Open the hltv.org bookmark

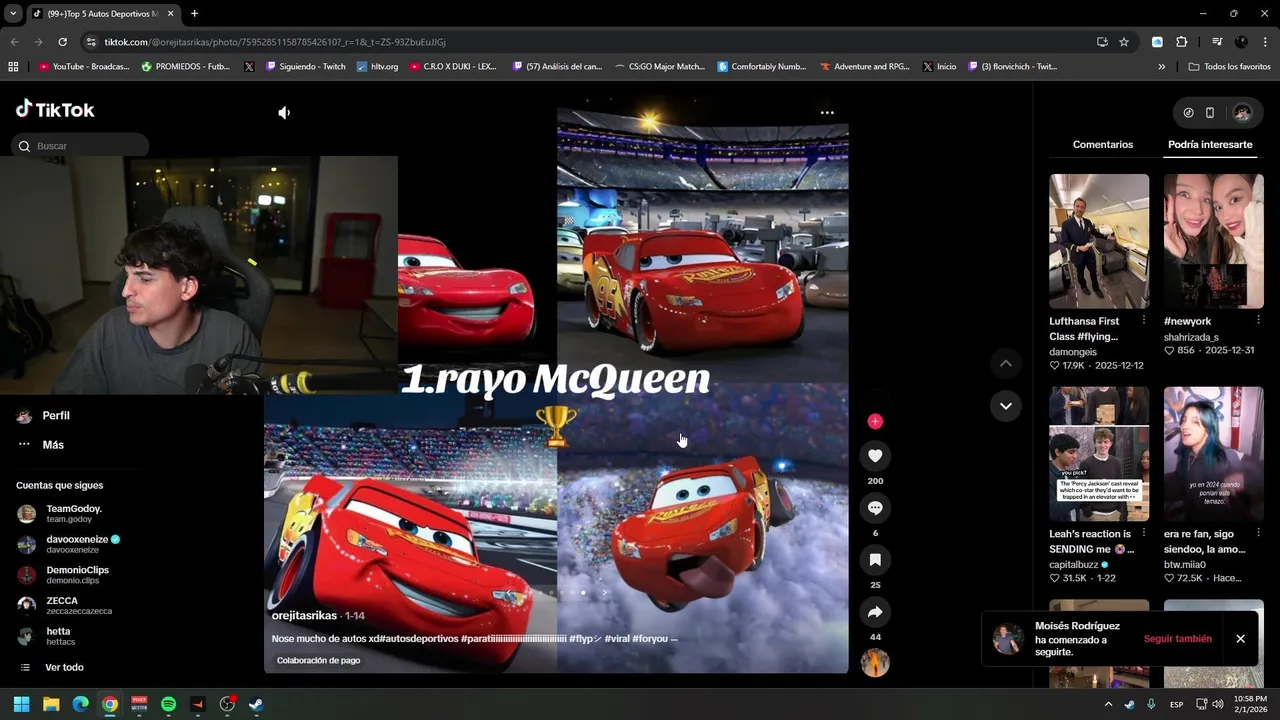coord(377,67)
